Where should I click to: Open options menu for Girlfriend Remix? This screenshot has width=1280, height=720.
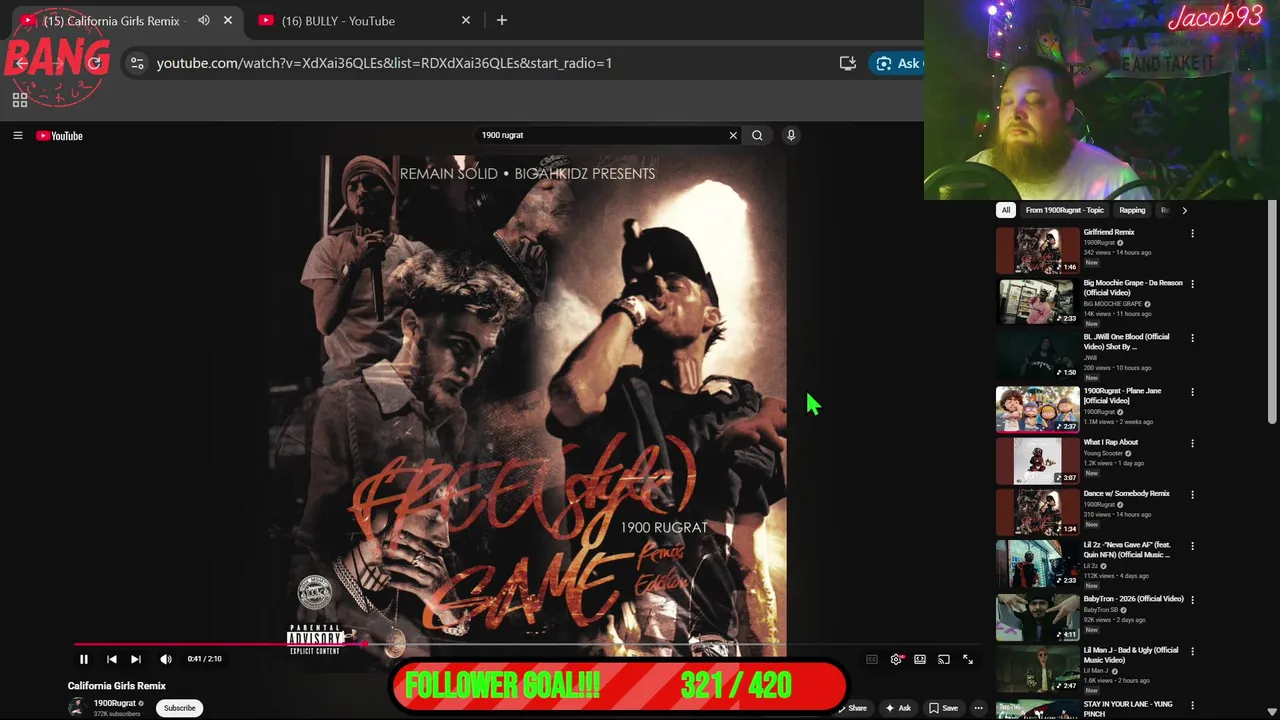click(x=1192, y=233)
